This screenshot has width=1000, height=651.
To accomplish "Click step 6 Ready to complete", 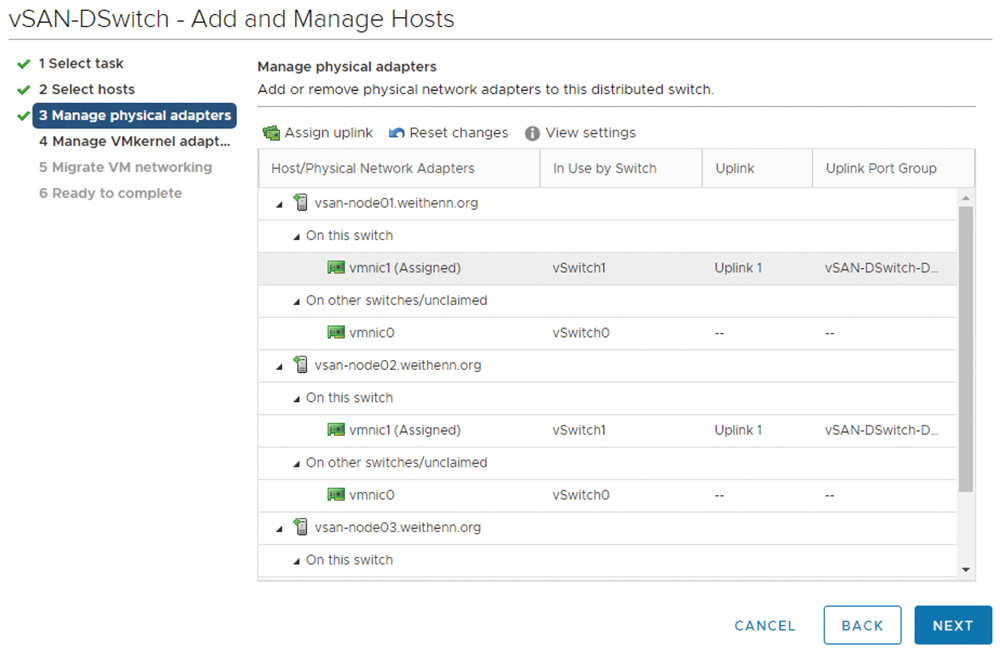I will (x=110, y=193).
